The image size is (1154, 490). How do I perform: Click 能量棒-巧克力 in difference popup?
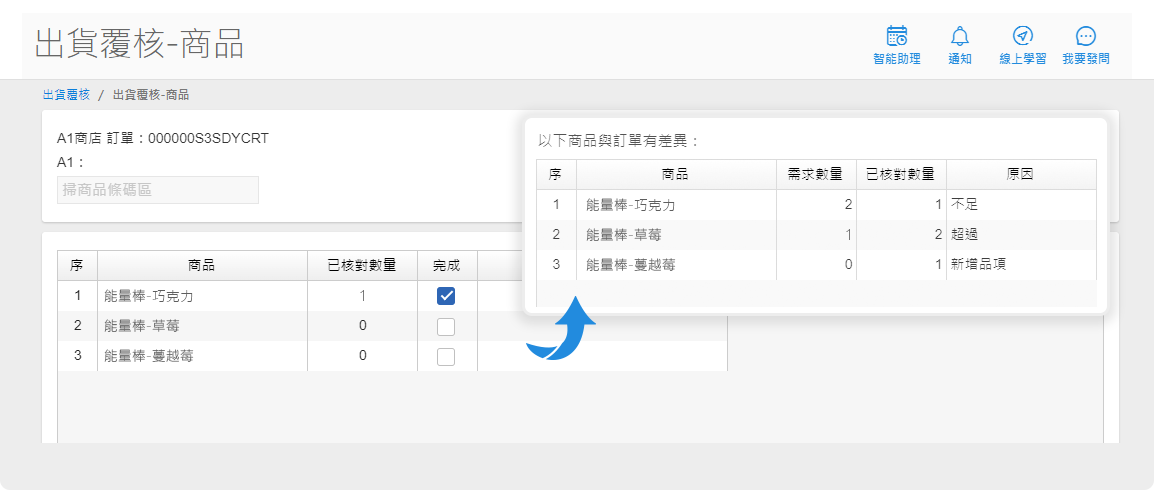point(631,205)
